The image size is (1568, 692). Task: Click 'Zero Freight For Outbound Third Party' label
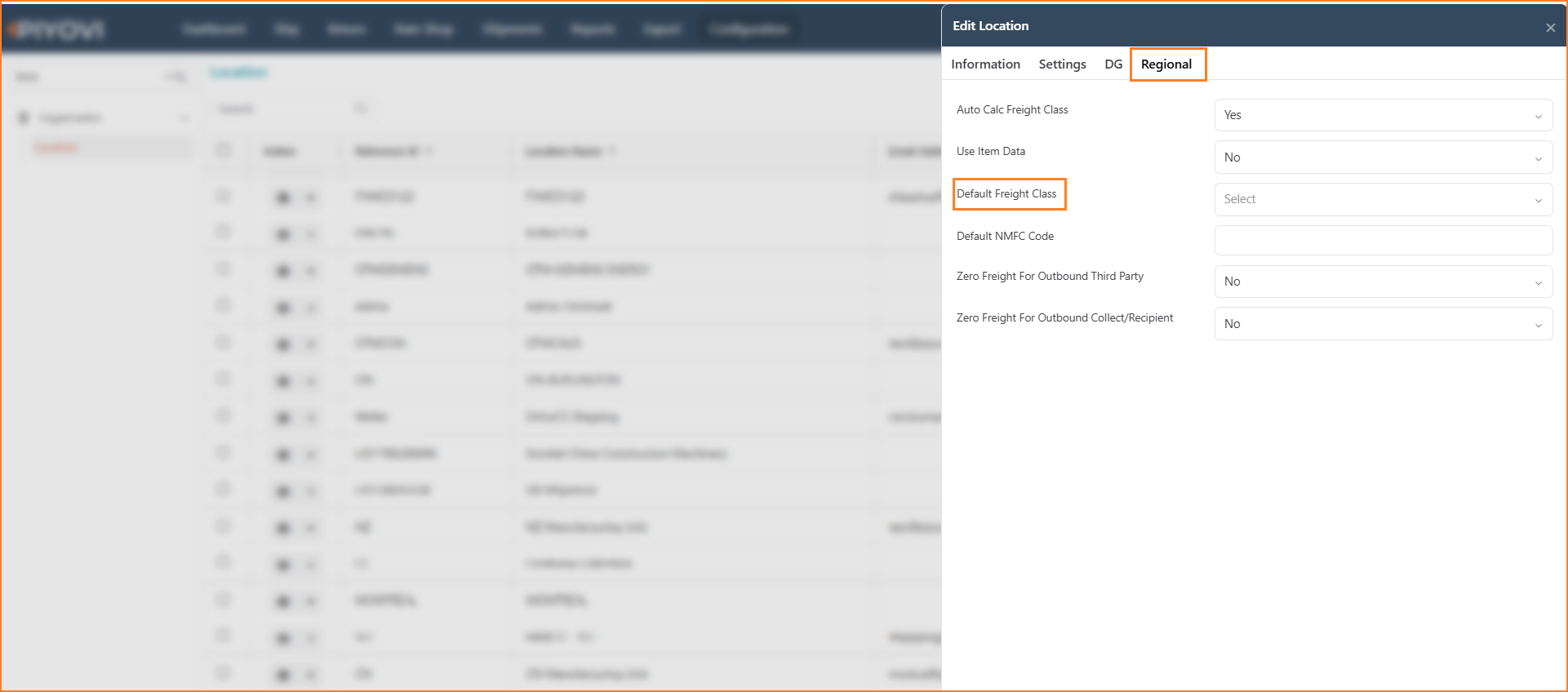1050,276
